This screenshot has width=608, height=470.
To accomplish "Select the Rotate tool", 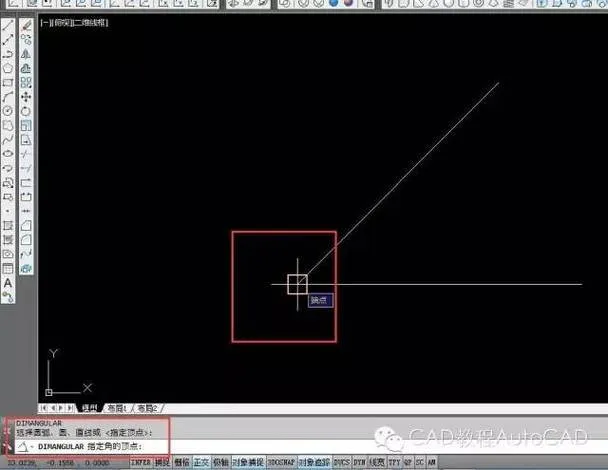I will (26, 111).
